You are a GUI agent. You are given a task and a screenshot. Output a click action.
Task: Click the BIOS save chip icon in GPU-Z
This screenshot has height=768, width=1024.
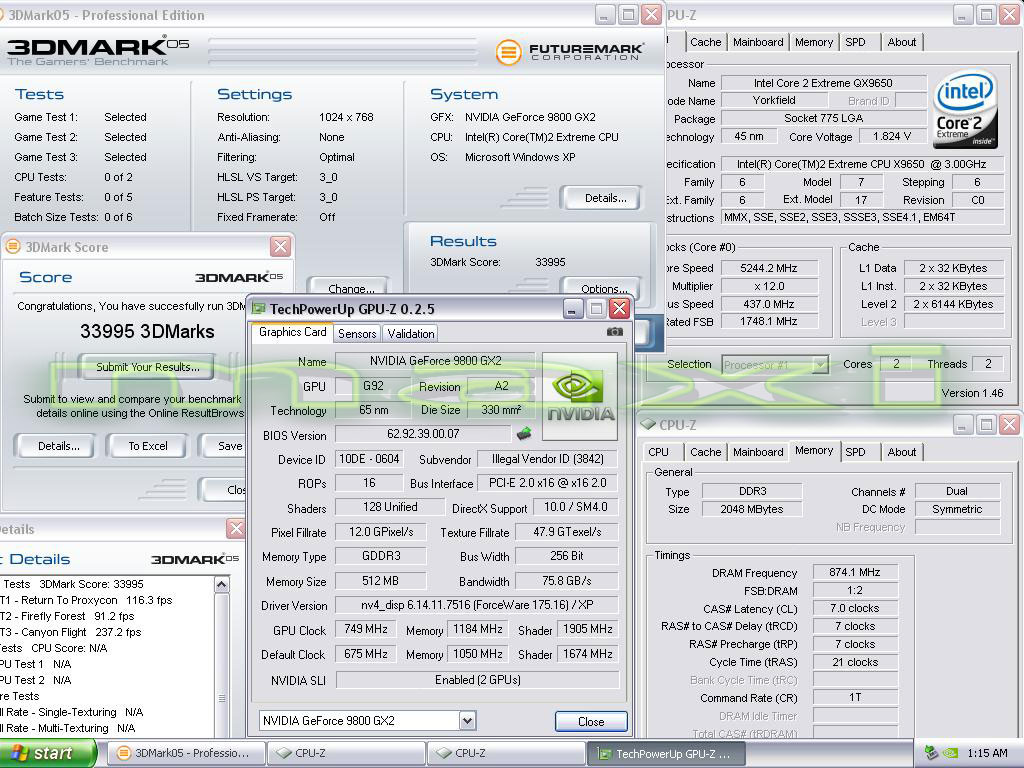click(x=524, y=433)
